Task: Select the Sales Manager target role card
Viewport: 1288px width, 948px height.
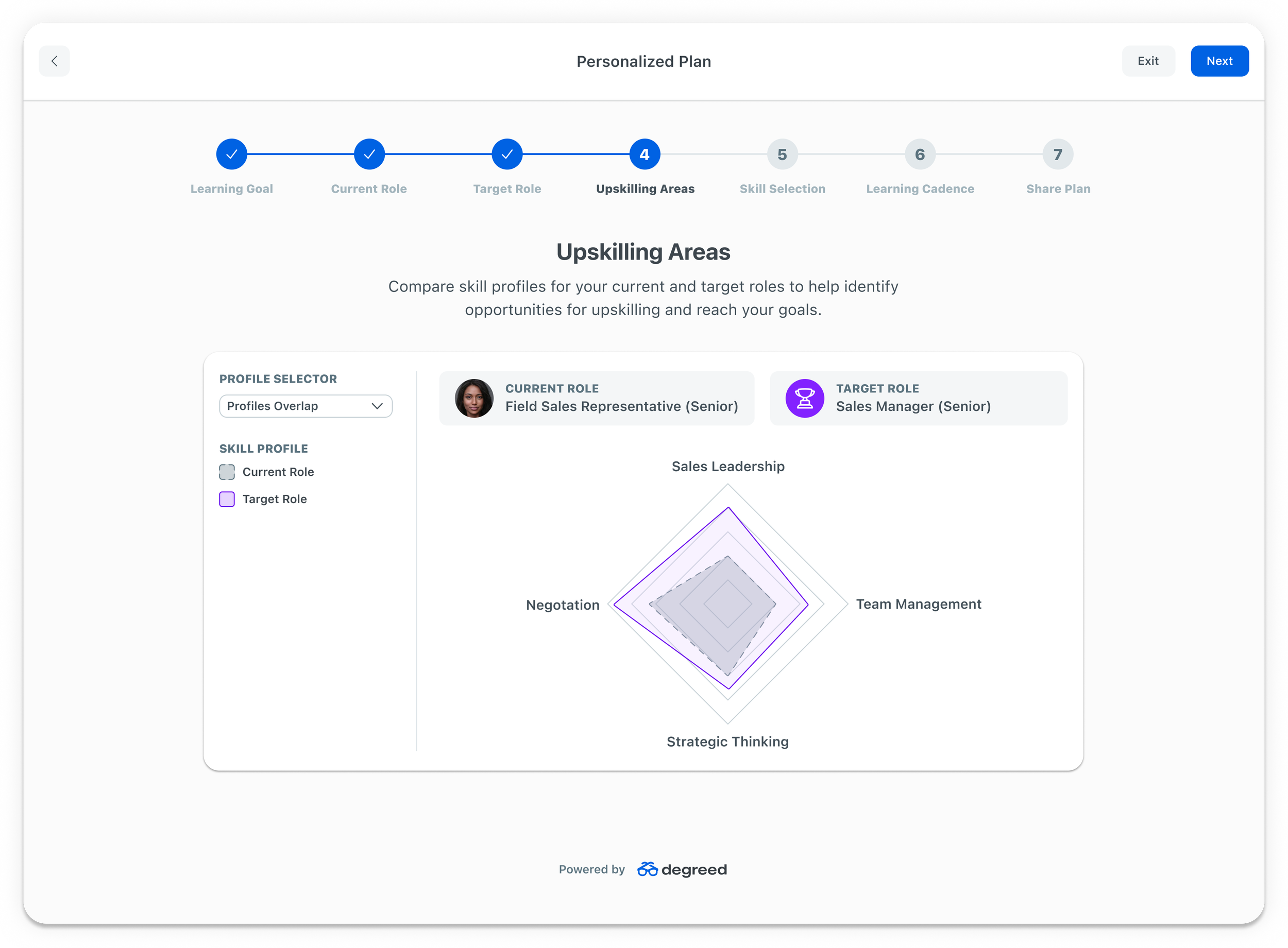Action: [x=919, y=398]
